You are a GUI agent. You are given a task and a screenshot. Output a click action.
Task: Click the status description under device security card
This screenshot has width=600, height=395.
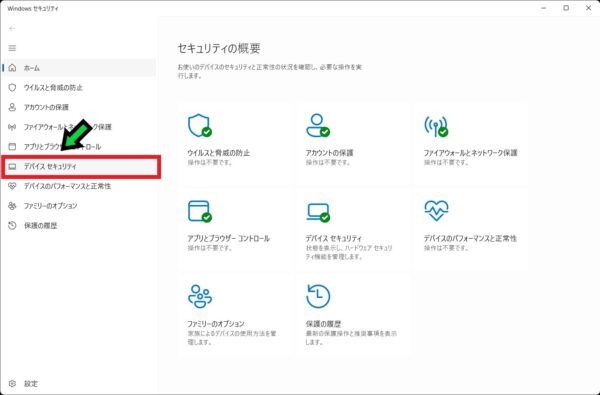pyautogui.click(x=349, y=252)
